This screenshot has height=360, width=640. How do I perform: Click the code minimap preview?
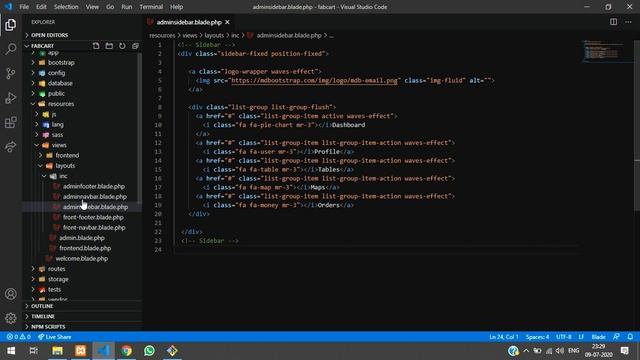tap(606, 51)
